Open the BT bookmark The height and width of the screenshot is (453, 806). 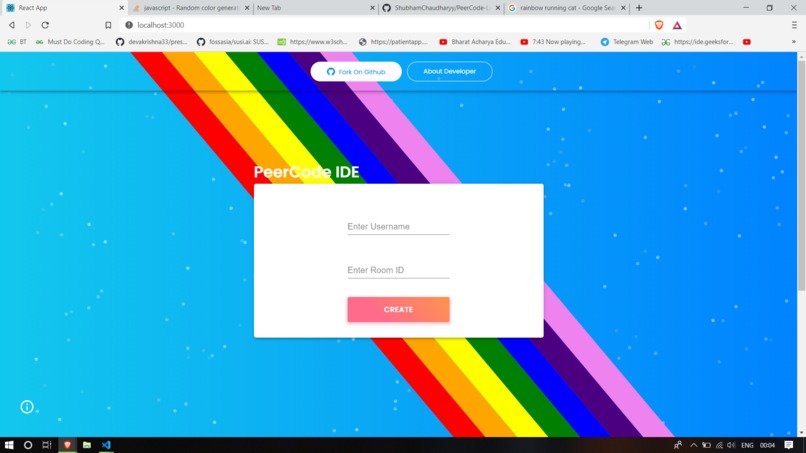[17, 42]
